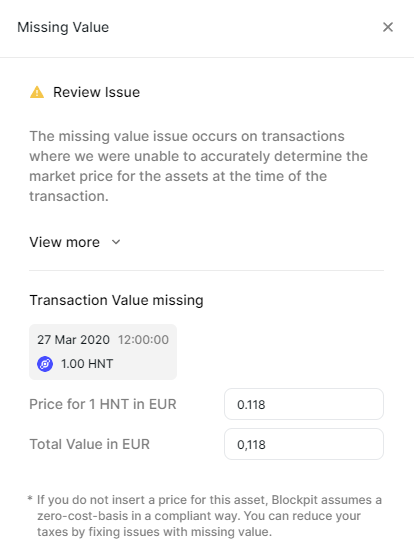Click the 12:00:00 timestamp
414x550 pixels.
(x=143, y=340)
